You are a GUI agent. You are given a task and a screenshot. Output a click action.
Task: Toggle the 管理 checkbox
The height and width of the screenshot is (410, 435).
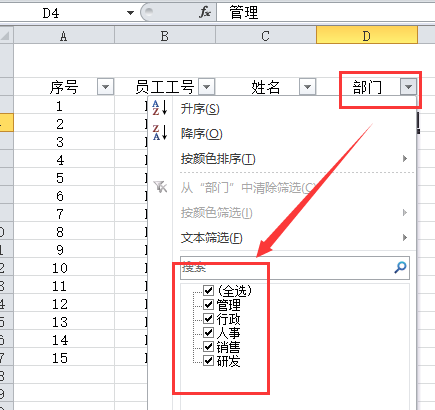click(209, 304)
